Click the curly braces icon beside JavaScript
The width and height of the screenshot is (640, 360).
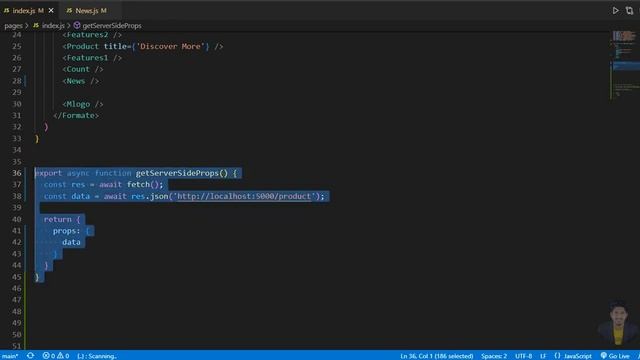[557, 356]
